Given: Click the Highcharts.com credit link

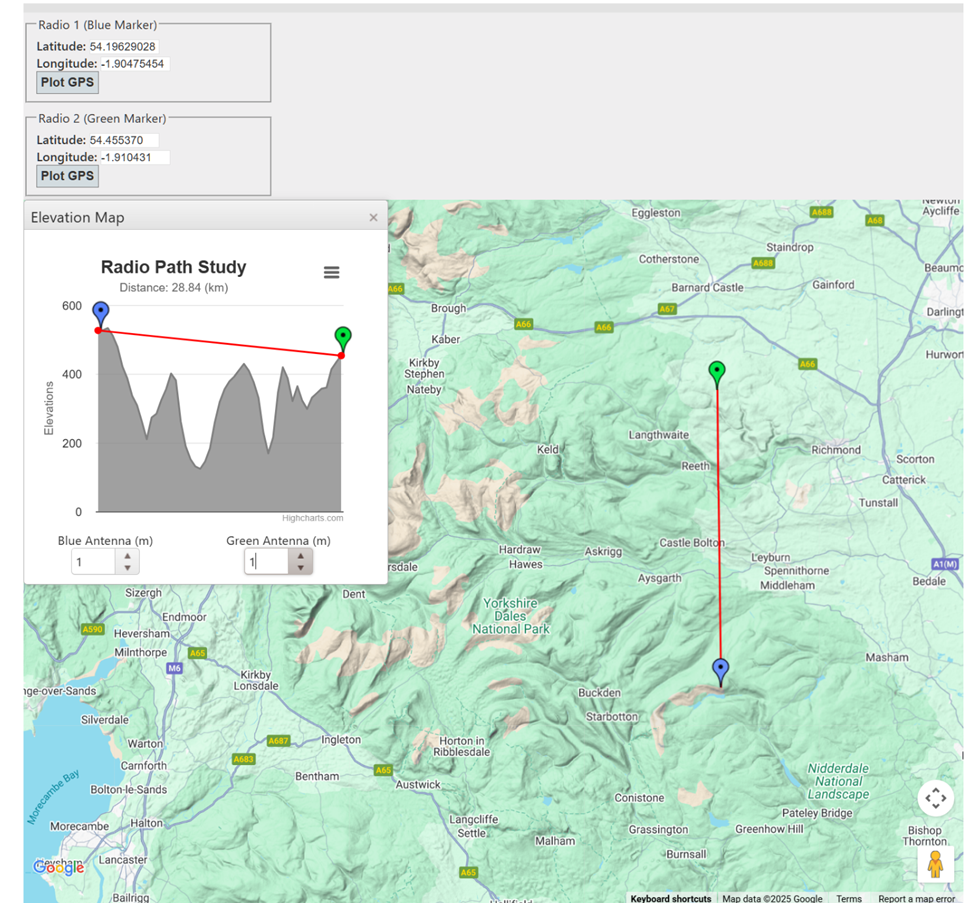Looking at the screenshot, I should pos(312,518).
